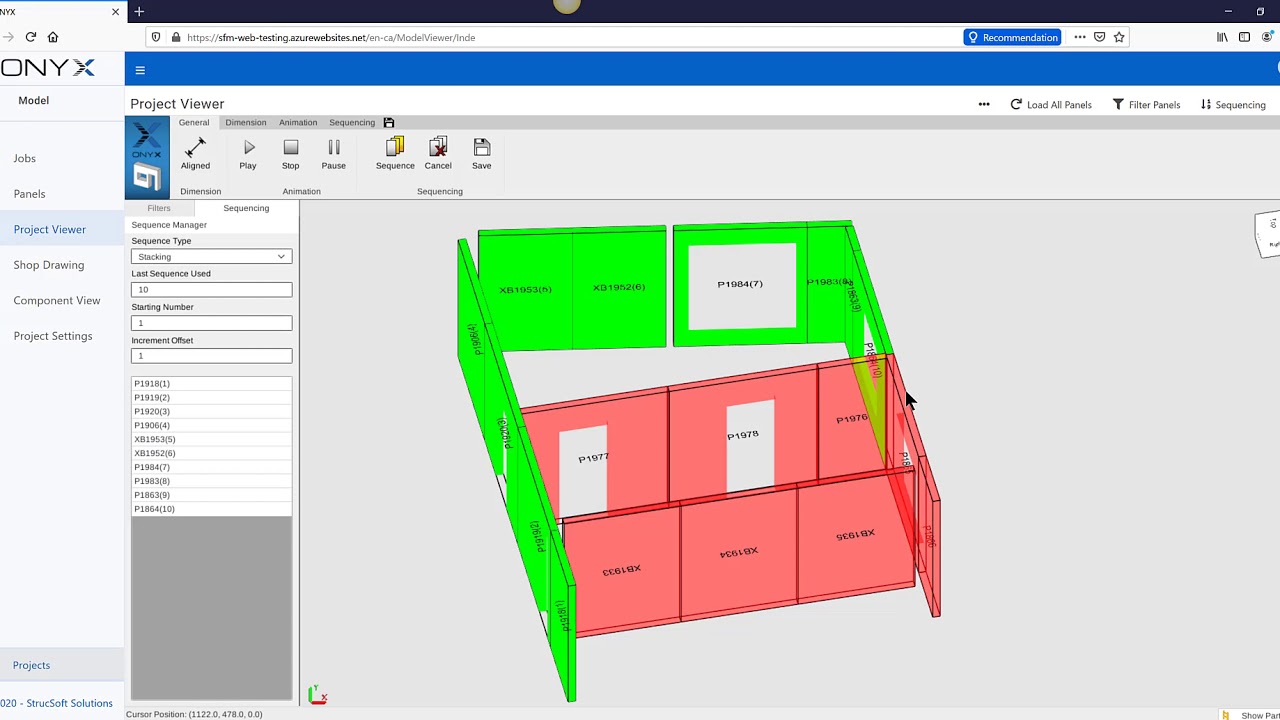
Task: Click the floppy disk icon beside Sequencing tab
Action: 389,122
